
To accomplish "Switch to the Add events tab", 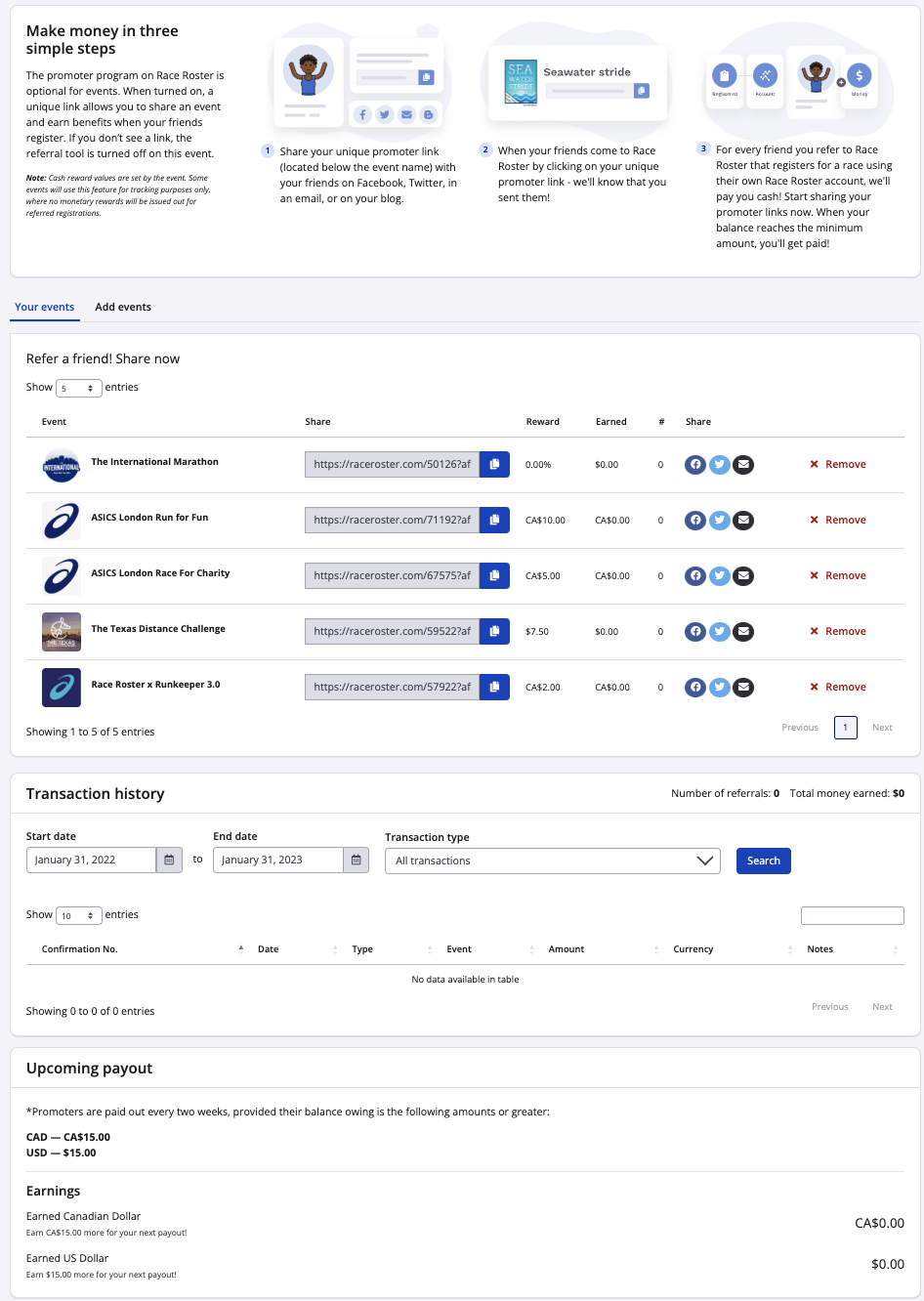I will 123,308.
